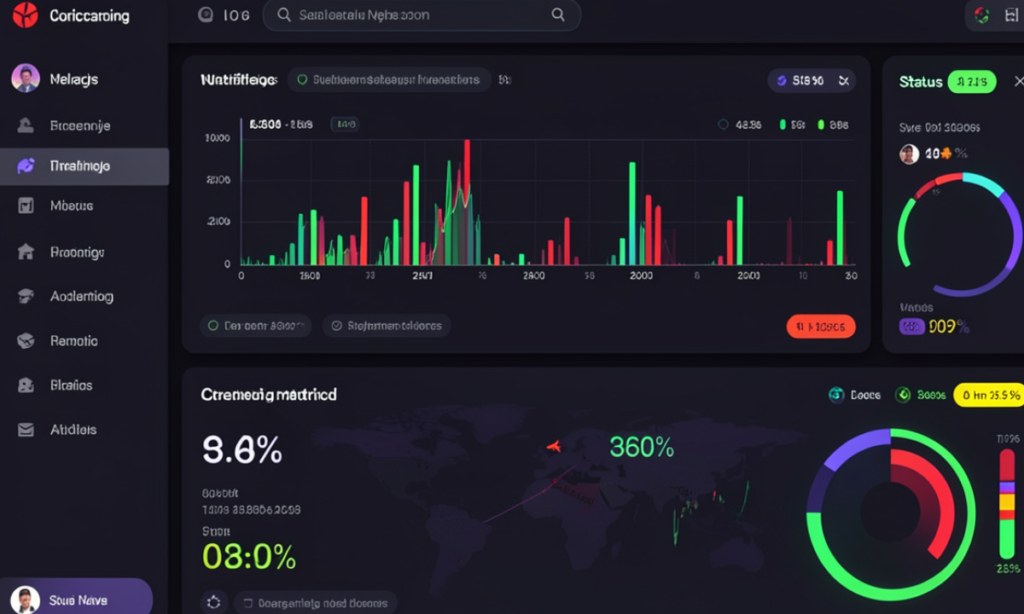
Task: Click the X icon next to S18%0
Action: tap(844, 80)
